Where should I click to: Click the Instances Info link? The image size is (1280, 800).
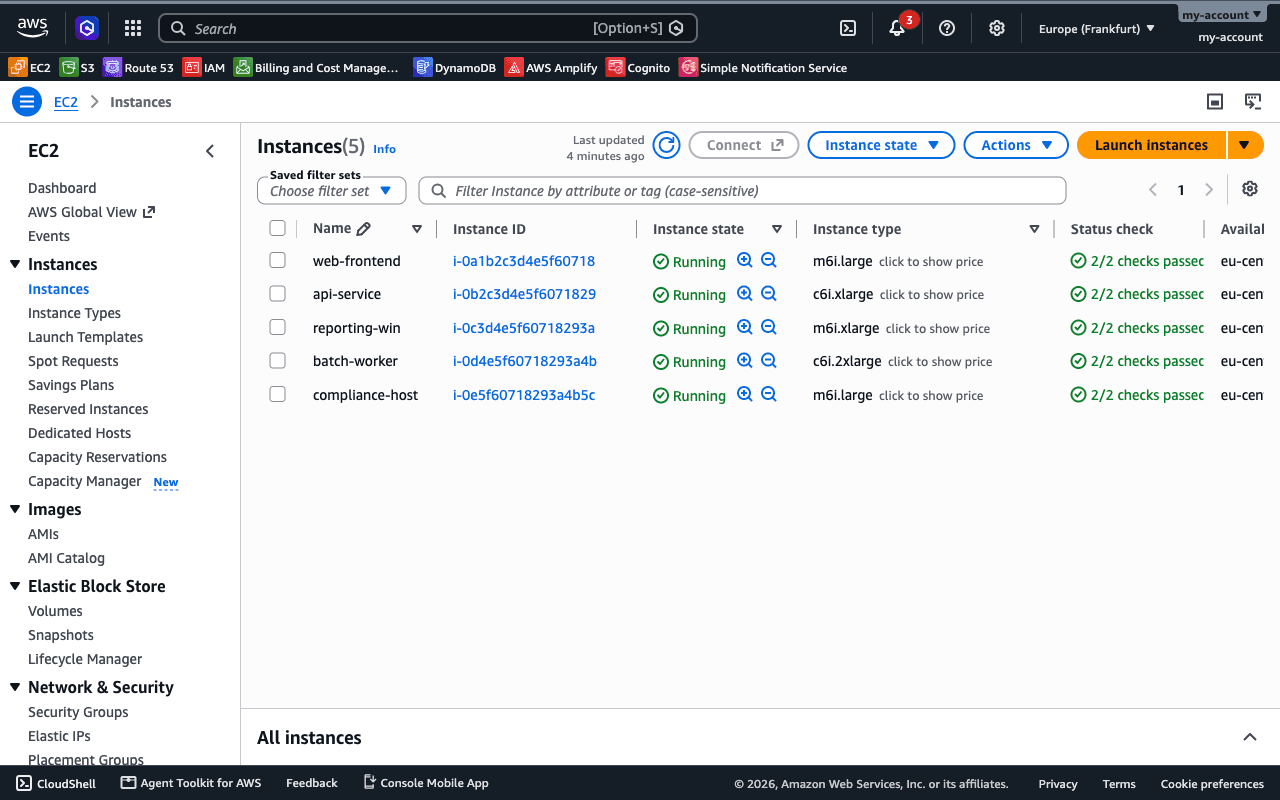pyautogui.click(x=384, y=149)
